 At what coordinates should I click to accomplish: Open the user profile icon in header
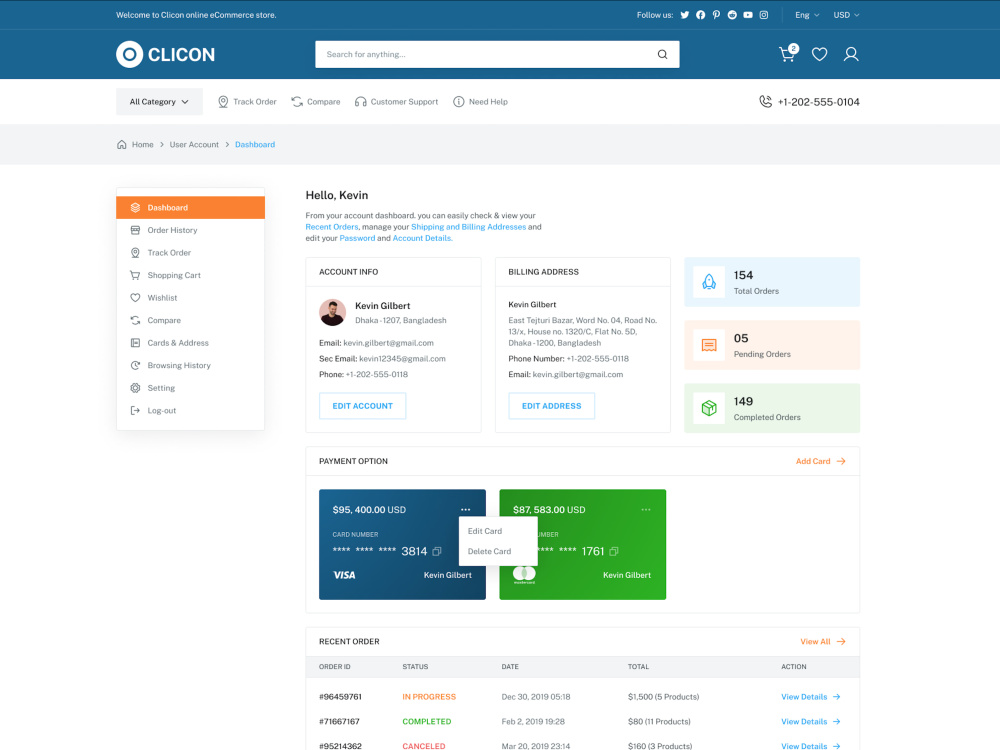tap(851, 54)
